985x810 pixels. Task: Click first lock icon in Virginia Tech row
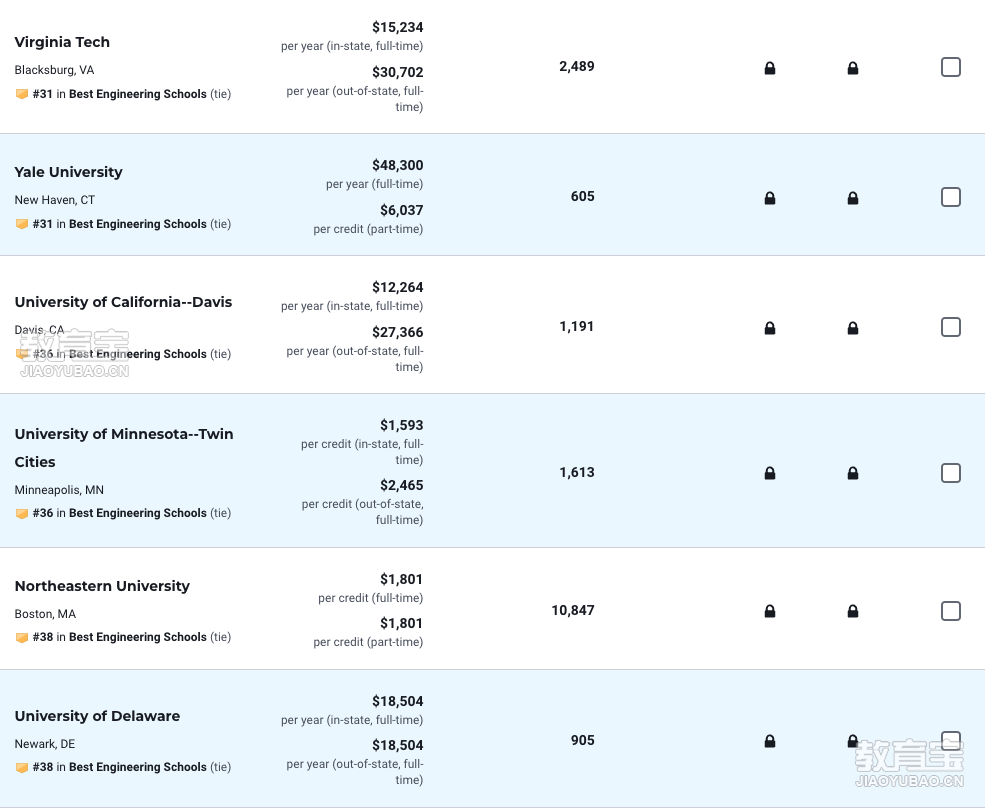pos(770,68)
